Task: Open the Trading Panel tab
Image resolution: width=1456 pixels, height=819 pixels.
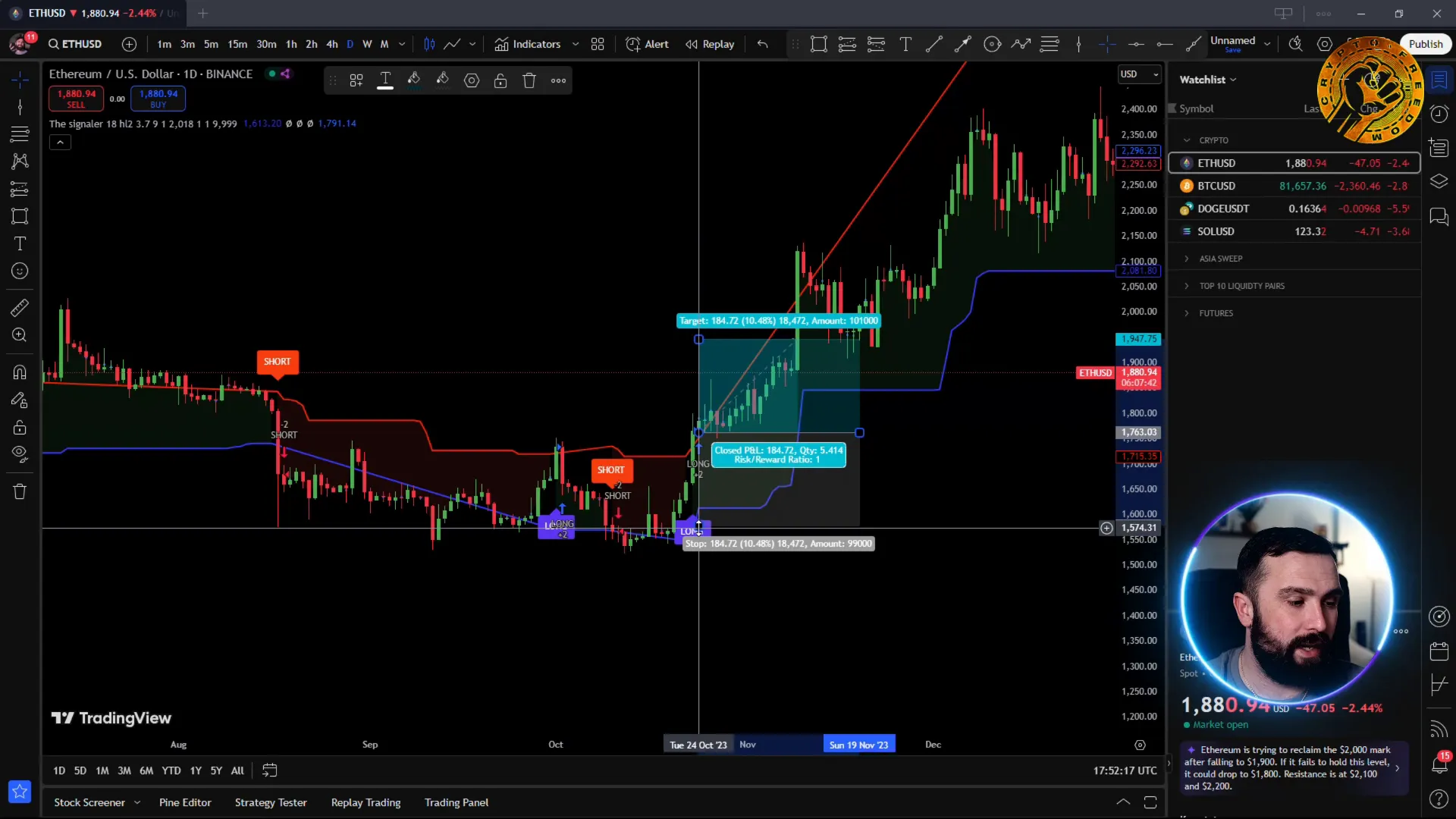Action: 457,802
